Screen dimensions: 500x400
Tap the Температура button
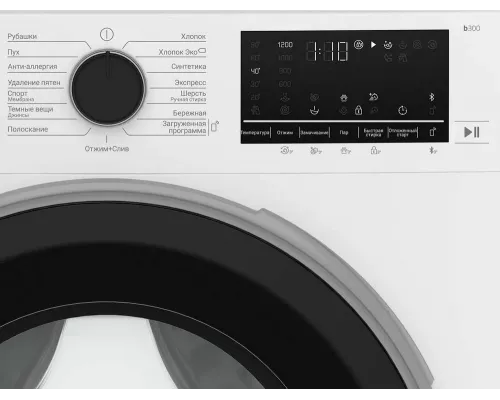(256, 132)
